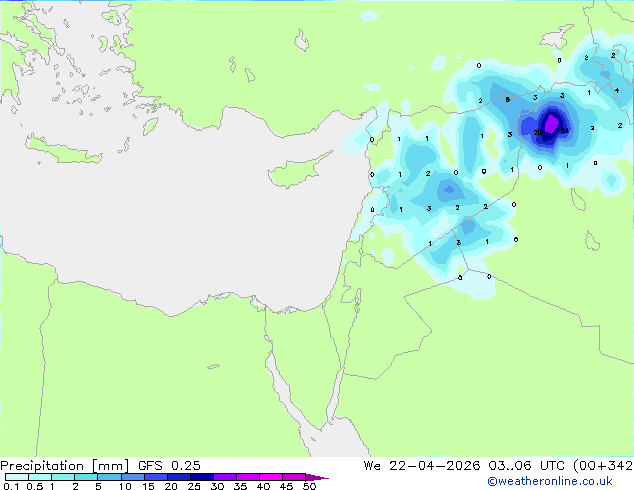
Task: Click the legend scale label '40'
Action: [x=263, y=486]
